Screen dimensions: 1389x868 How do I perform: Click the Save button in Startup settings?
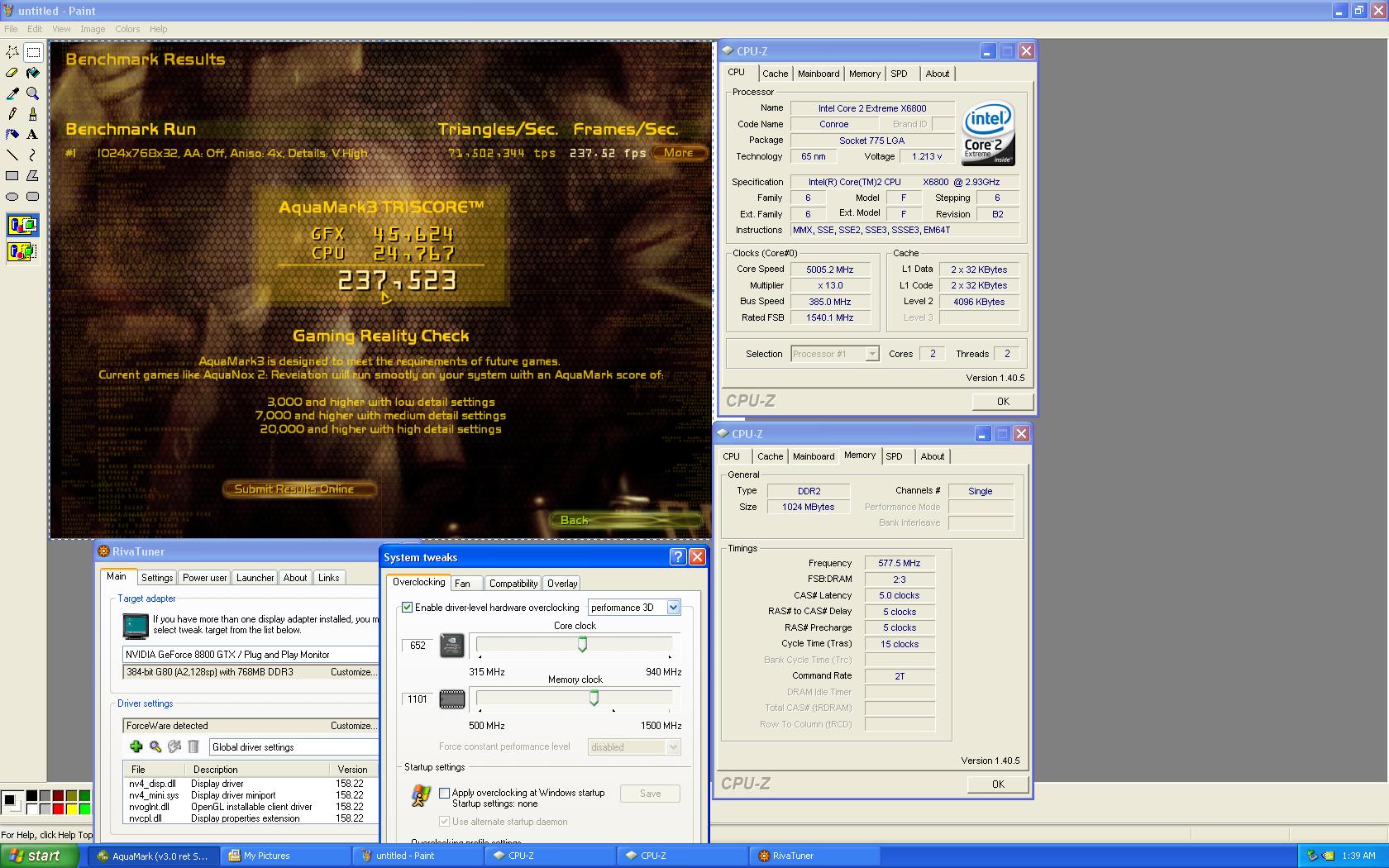tap(651, 794)
